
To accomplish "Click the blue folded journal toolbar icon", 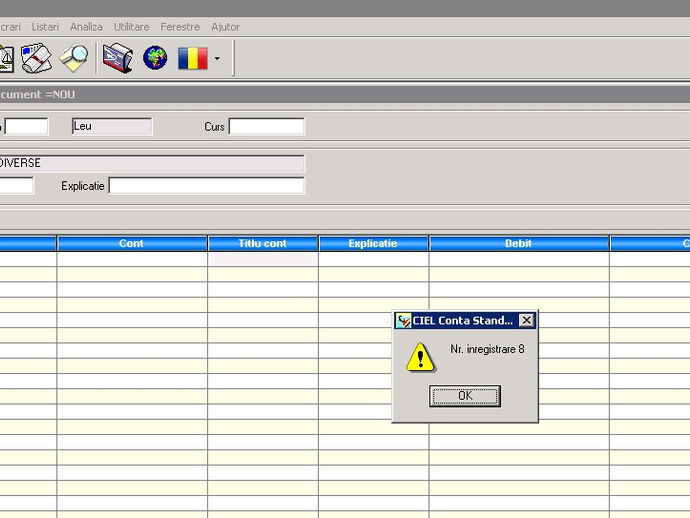I will (x=117, y=58).
